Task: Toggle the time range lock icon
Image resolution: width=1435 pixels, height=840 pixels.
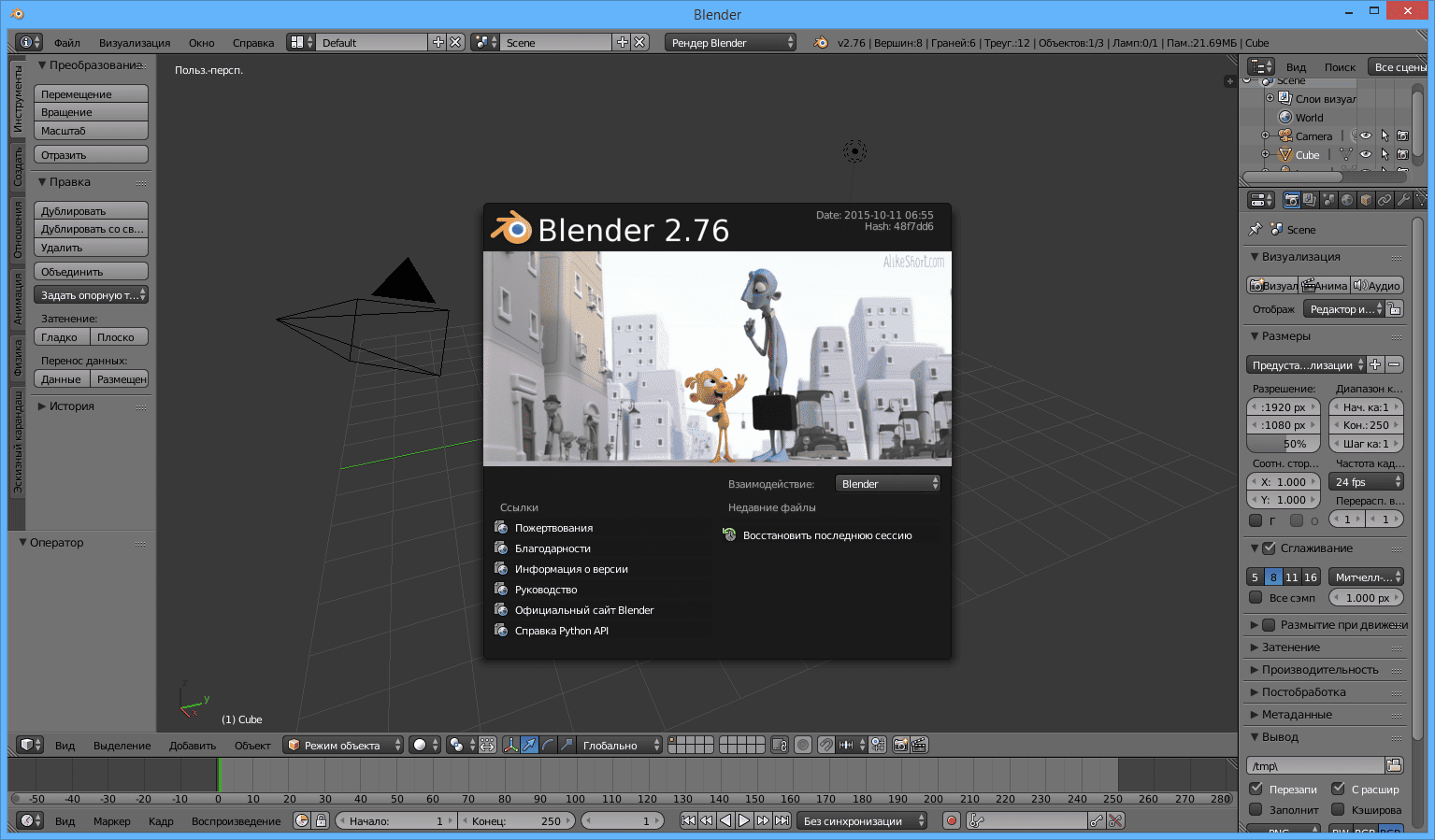Action: 321,820
